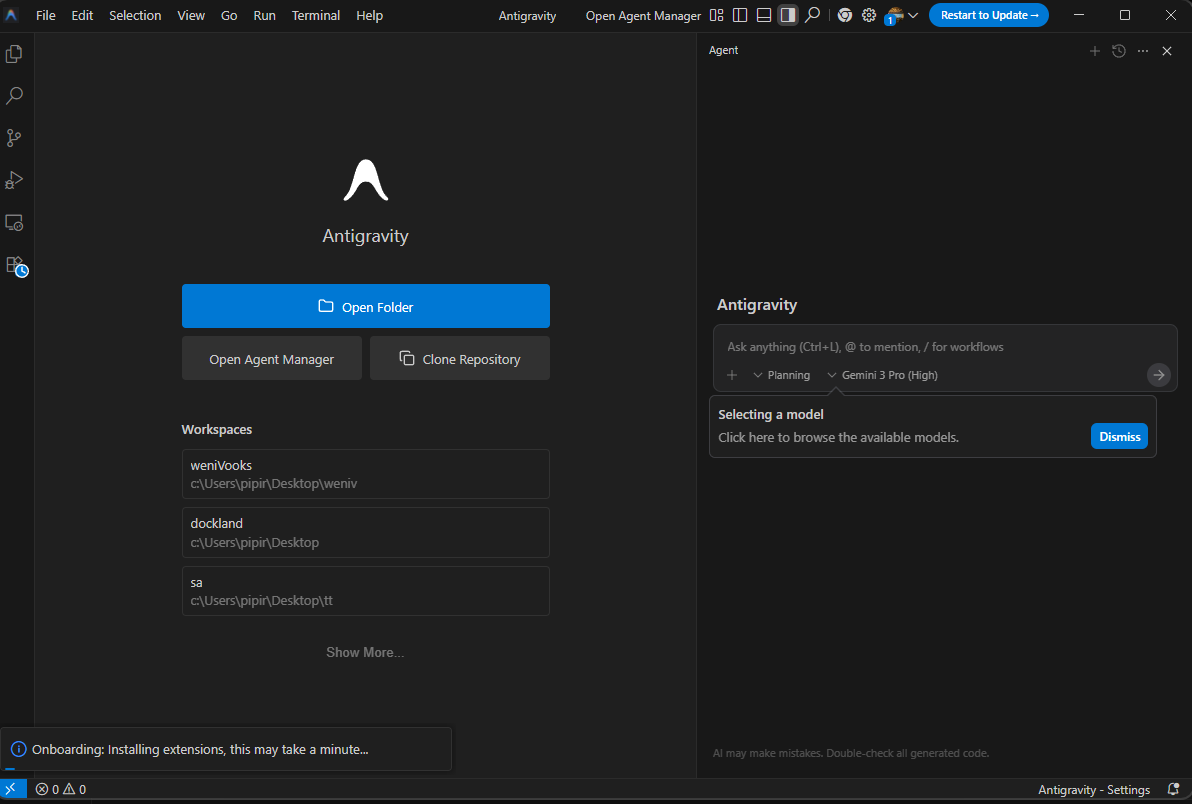The image size is (1192, 804).
Task: Expand the Planning mode dropdown
Action: (x=781, y=375)
